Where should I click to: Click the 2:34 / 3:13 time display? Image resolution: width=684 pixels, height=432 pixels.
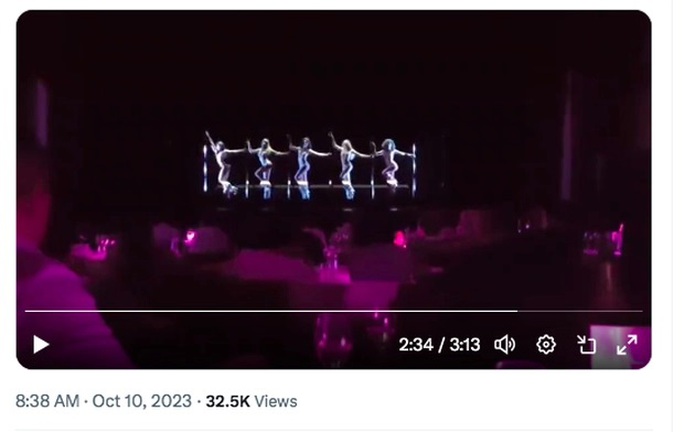pos(439,345)
